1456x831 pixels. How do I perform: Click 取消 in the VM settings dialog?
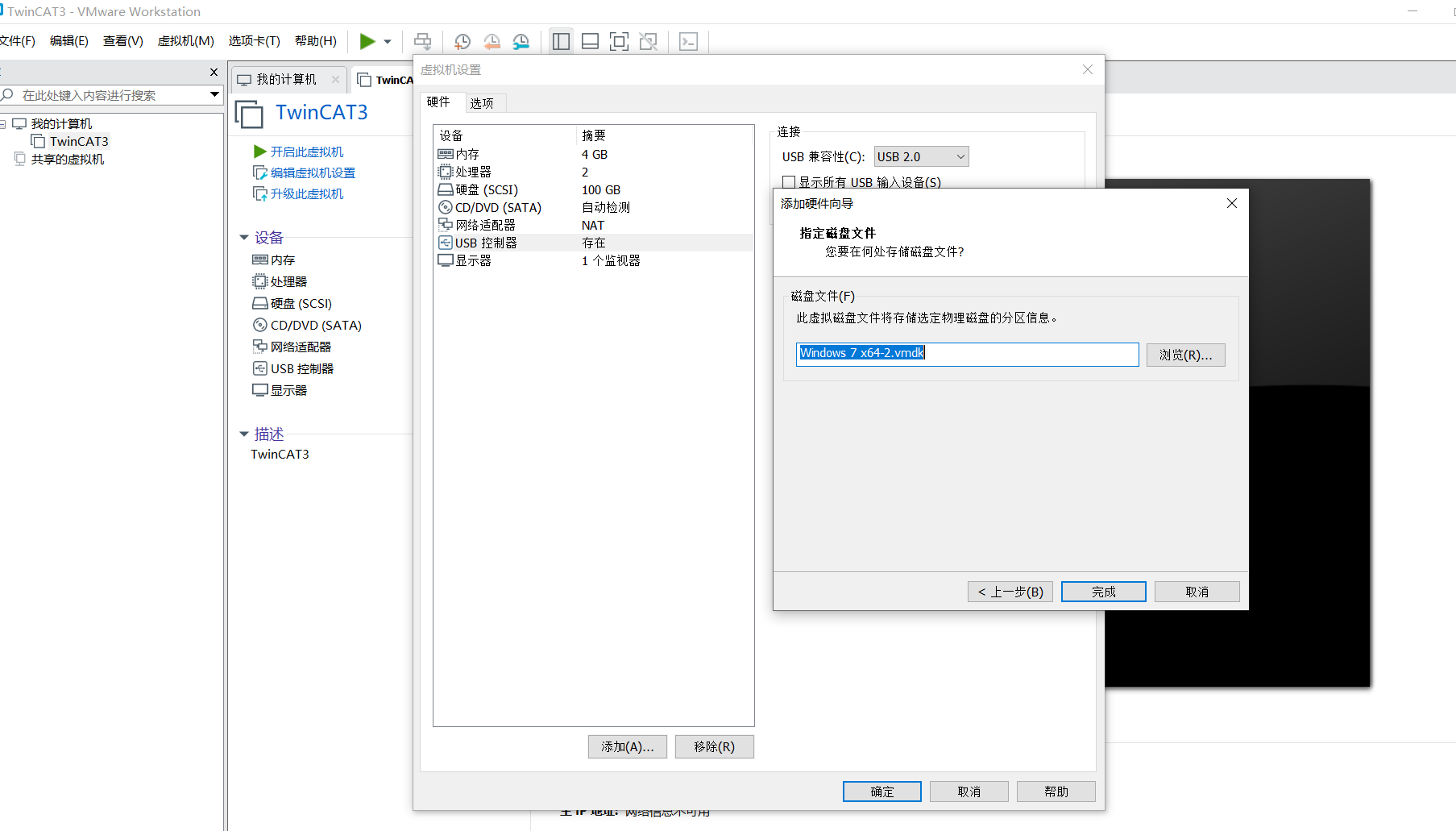(x=969, y=792)
